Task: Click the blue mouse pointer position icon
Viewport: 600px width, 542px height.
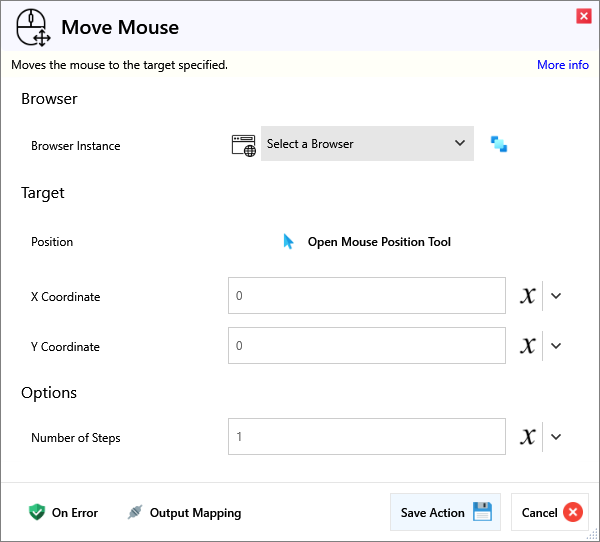Action: tap(288, 242)
